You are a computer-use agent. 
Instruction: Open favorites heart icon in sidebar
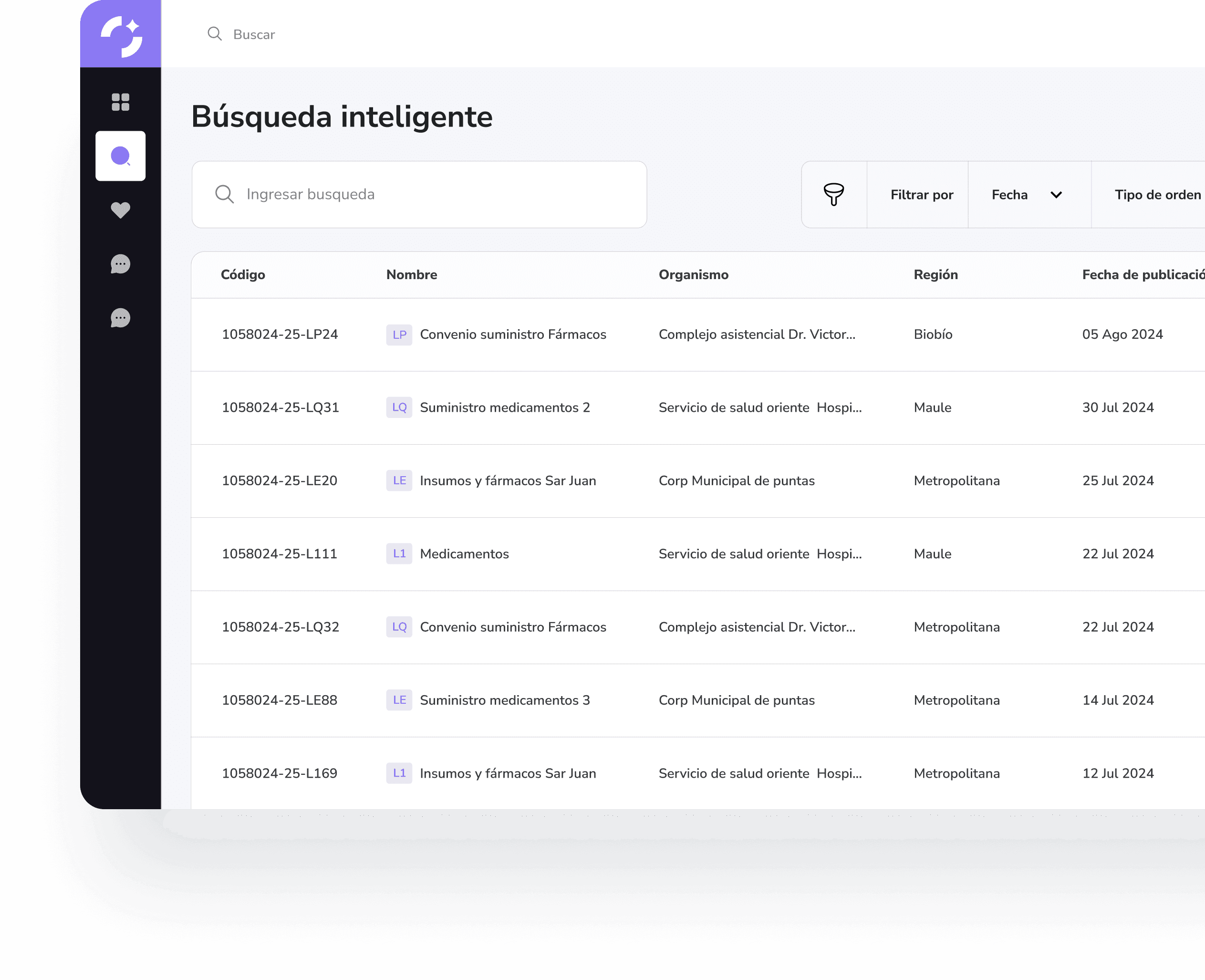pos(120,210)
